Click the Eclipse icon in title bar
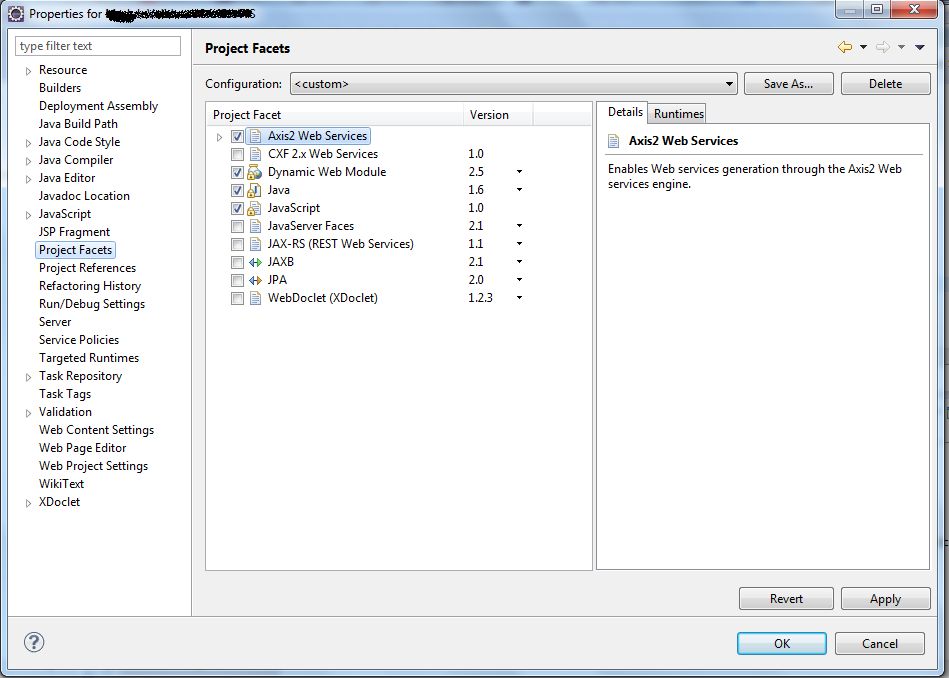The image size is (949, 678). pyautogui.click(x=16, y=13)
